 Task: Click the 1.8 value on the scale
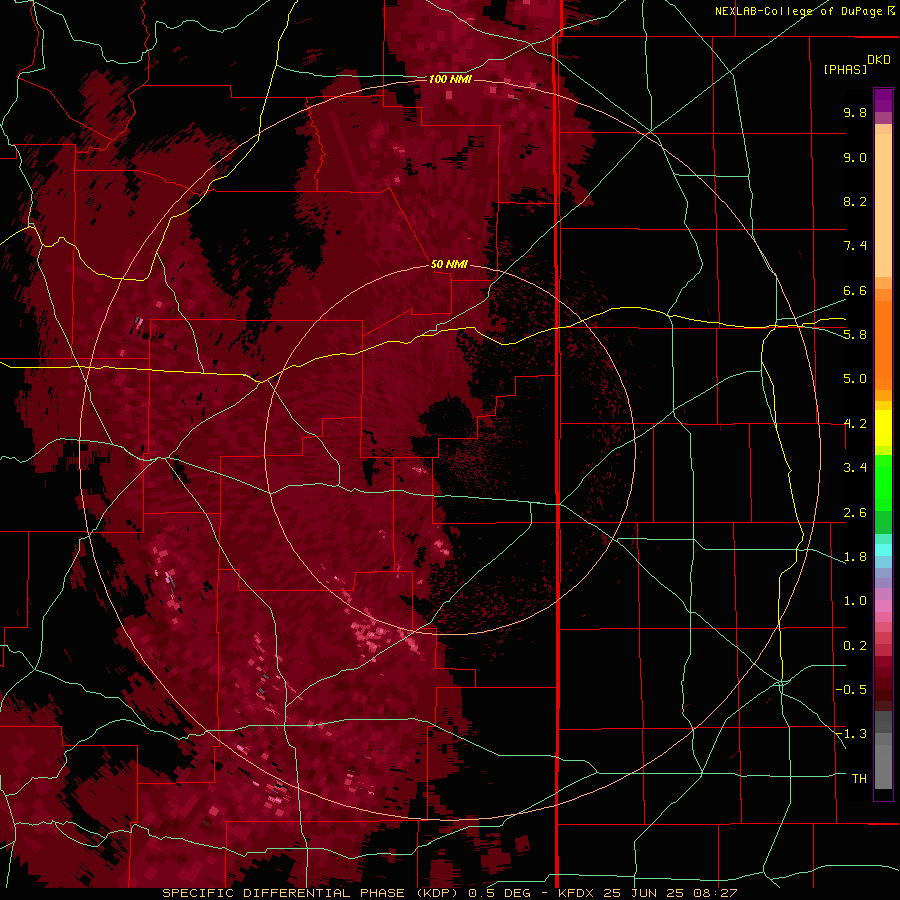point(855,557)
